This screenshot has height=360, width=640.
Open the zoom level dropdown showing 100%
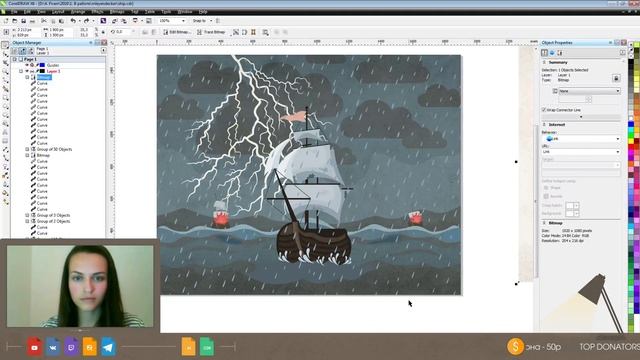(x=183, y=21)
